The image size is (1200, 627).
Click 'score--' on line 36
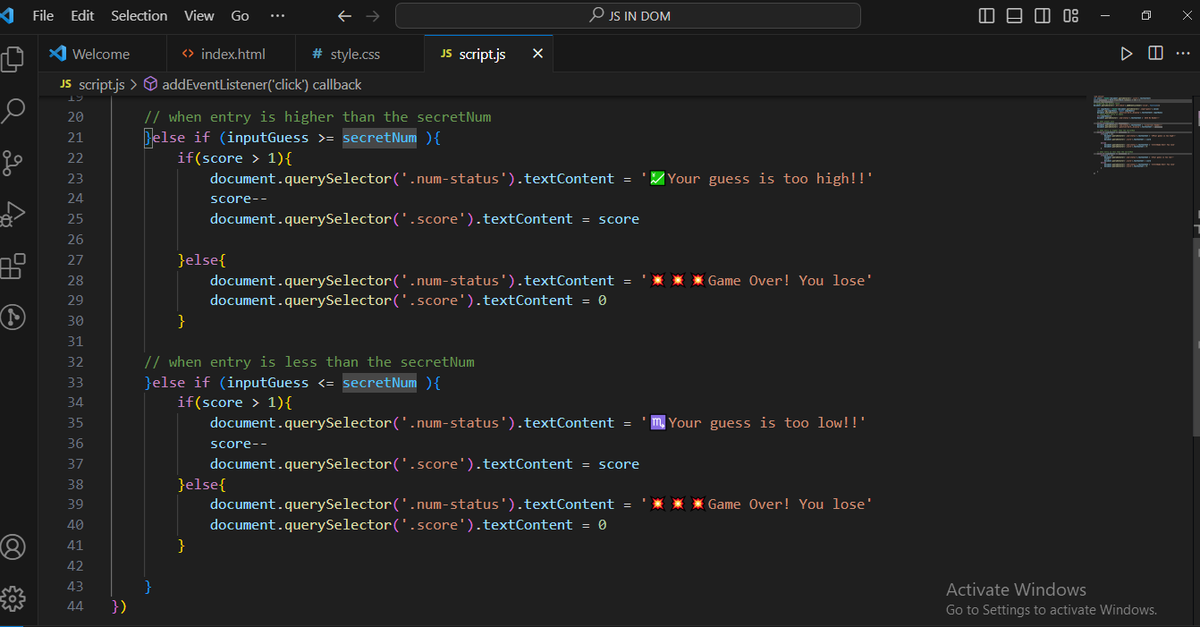tap(238, 443)
